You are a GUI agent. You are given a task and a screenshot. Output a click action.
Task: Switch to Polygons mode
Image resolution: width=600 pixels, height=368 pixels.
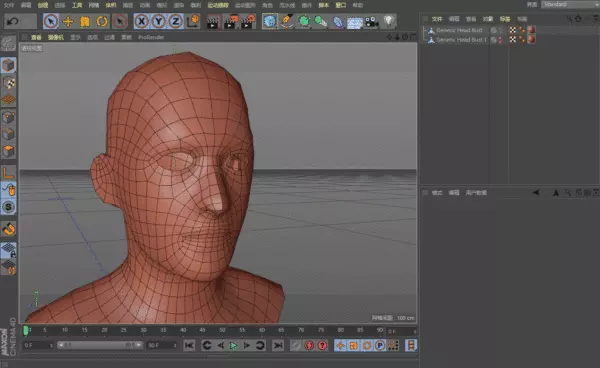pyautogui.click(x=8, y=151)
